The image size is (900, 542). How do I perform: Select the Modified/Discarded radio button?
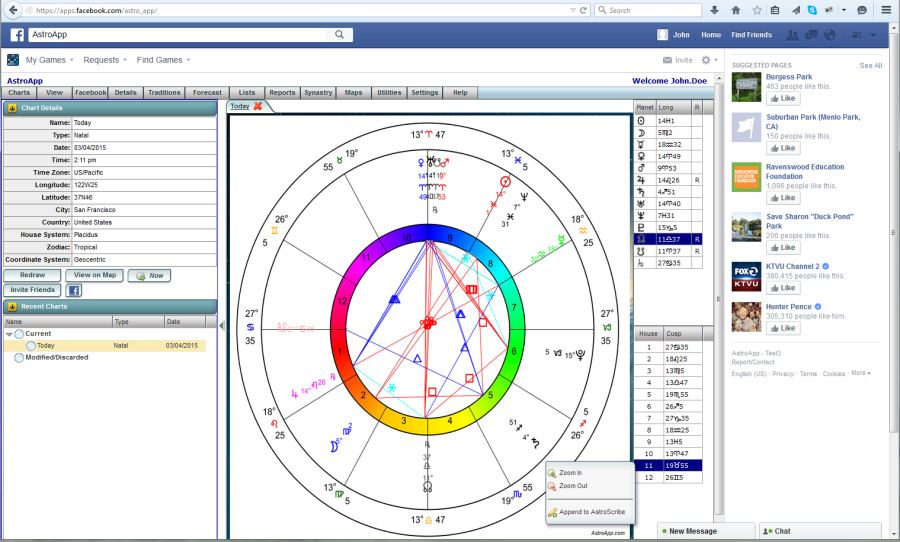(19, 357)
